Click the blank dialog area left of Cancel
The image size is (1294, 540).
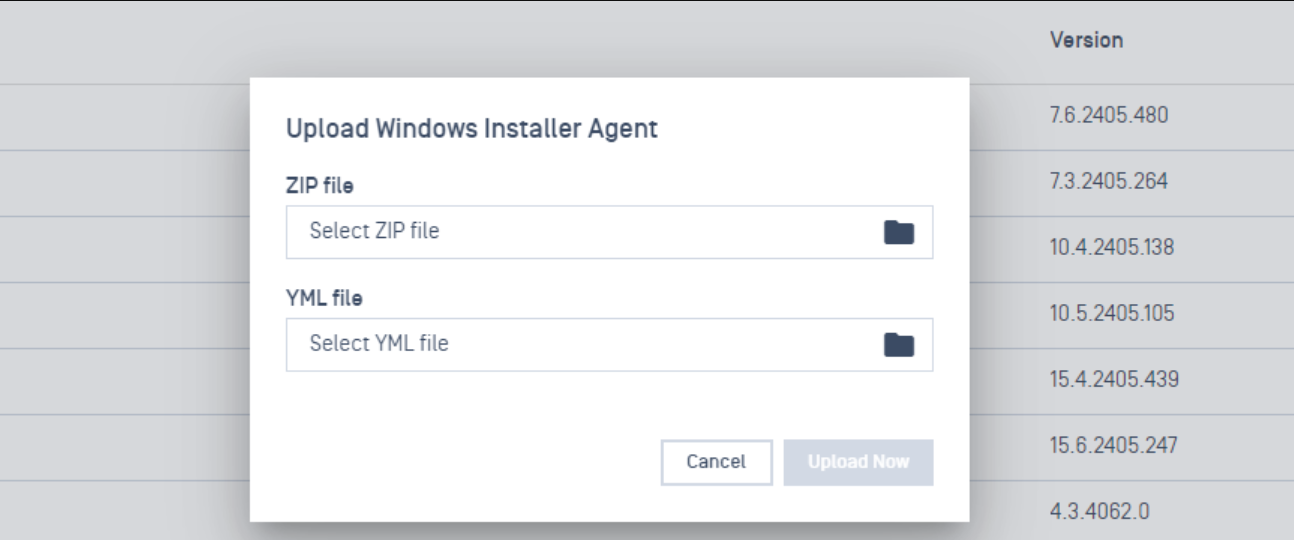460,462
